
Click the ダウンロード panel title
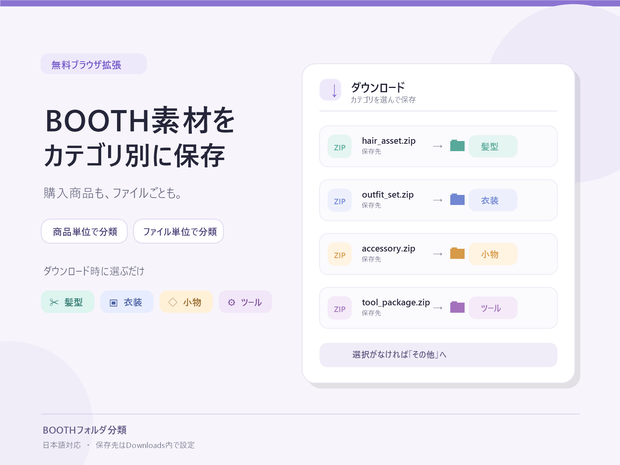pos(378,87)
